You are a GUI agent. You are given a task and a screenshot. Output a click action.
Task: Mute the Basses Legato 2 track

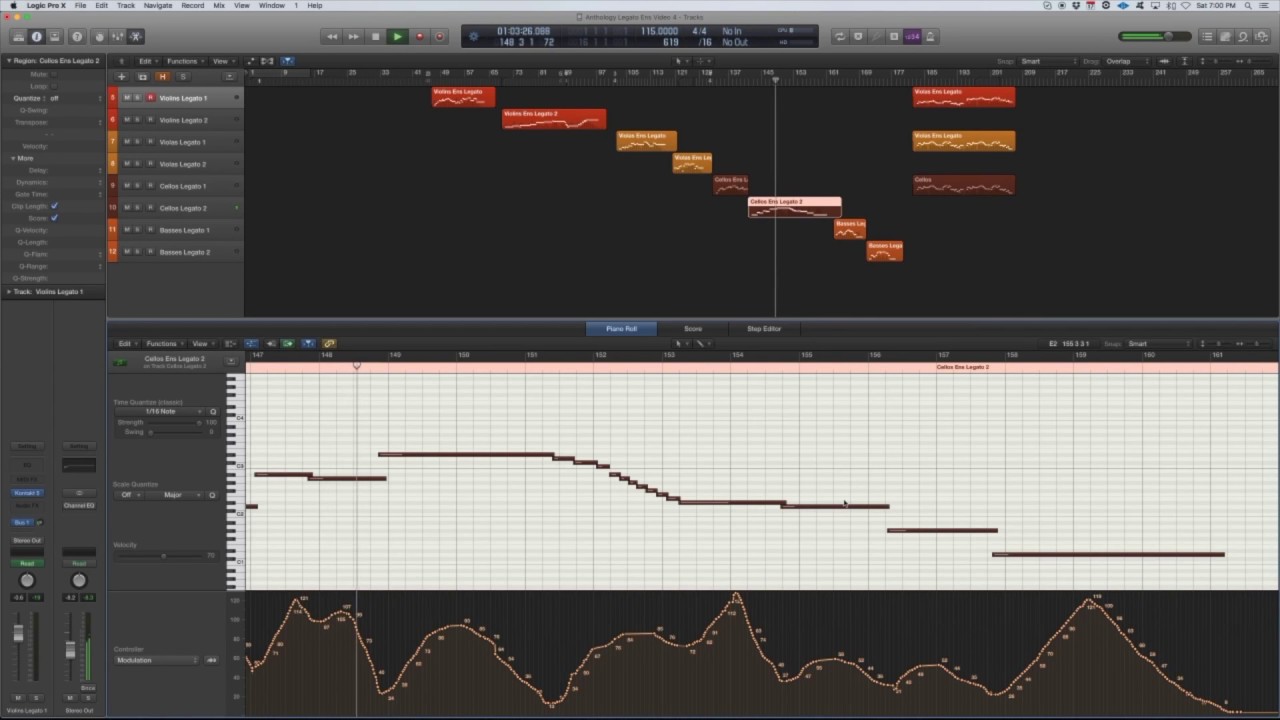point(126,252)
